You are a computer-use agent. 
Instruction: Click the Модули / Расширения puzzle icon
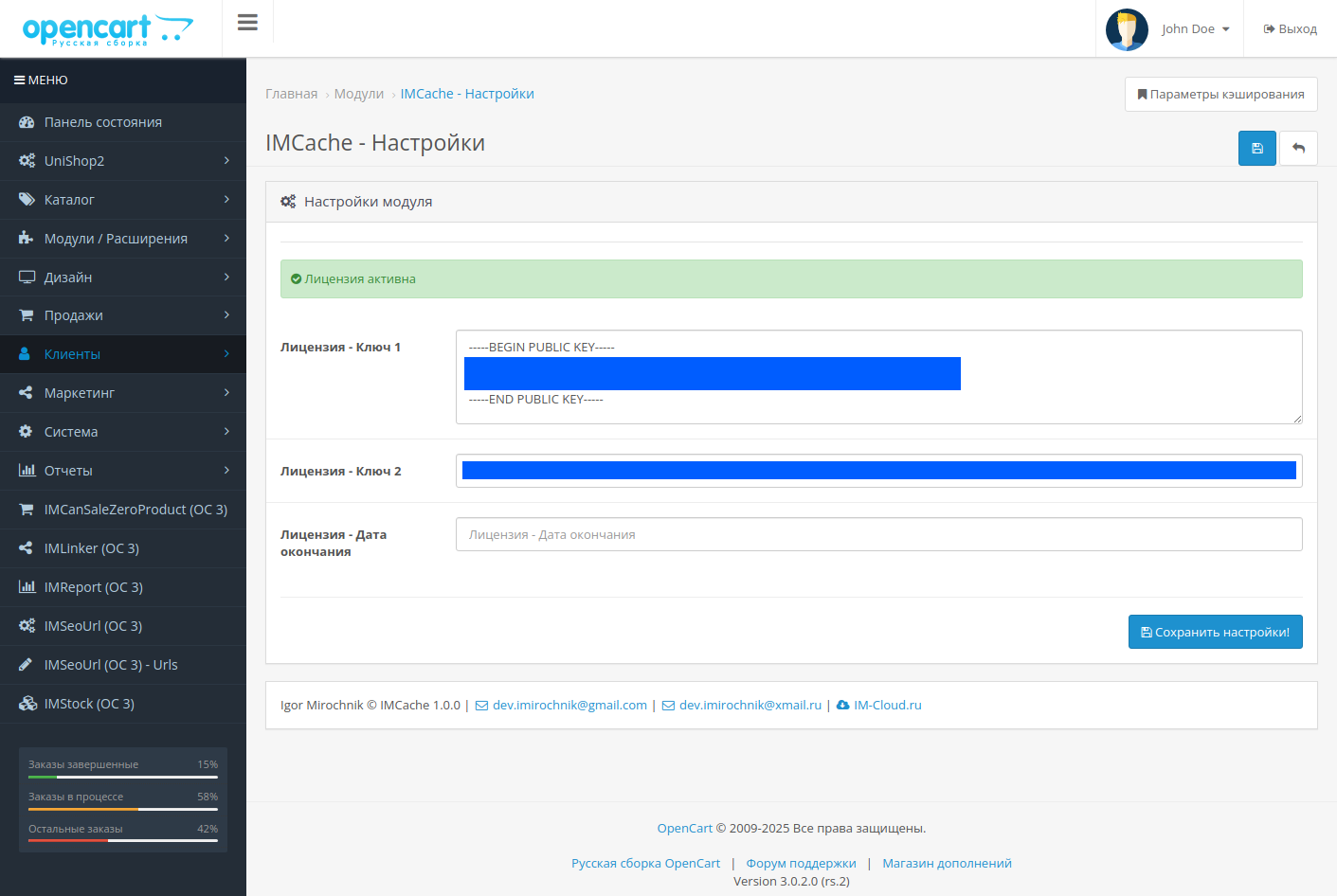click(27, 239)
